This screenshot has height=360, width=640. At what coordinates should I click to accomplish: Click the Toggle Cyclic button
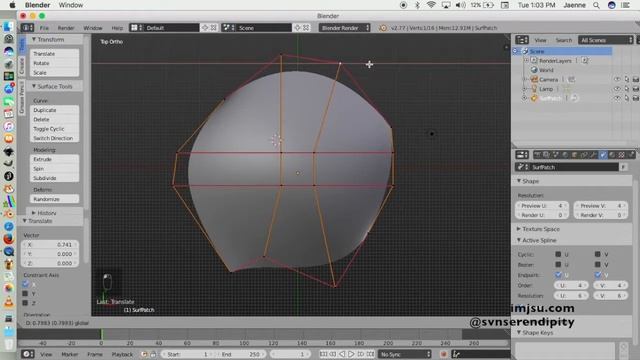point(54,129)
